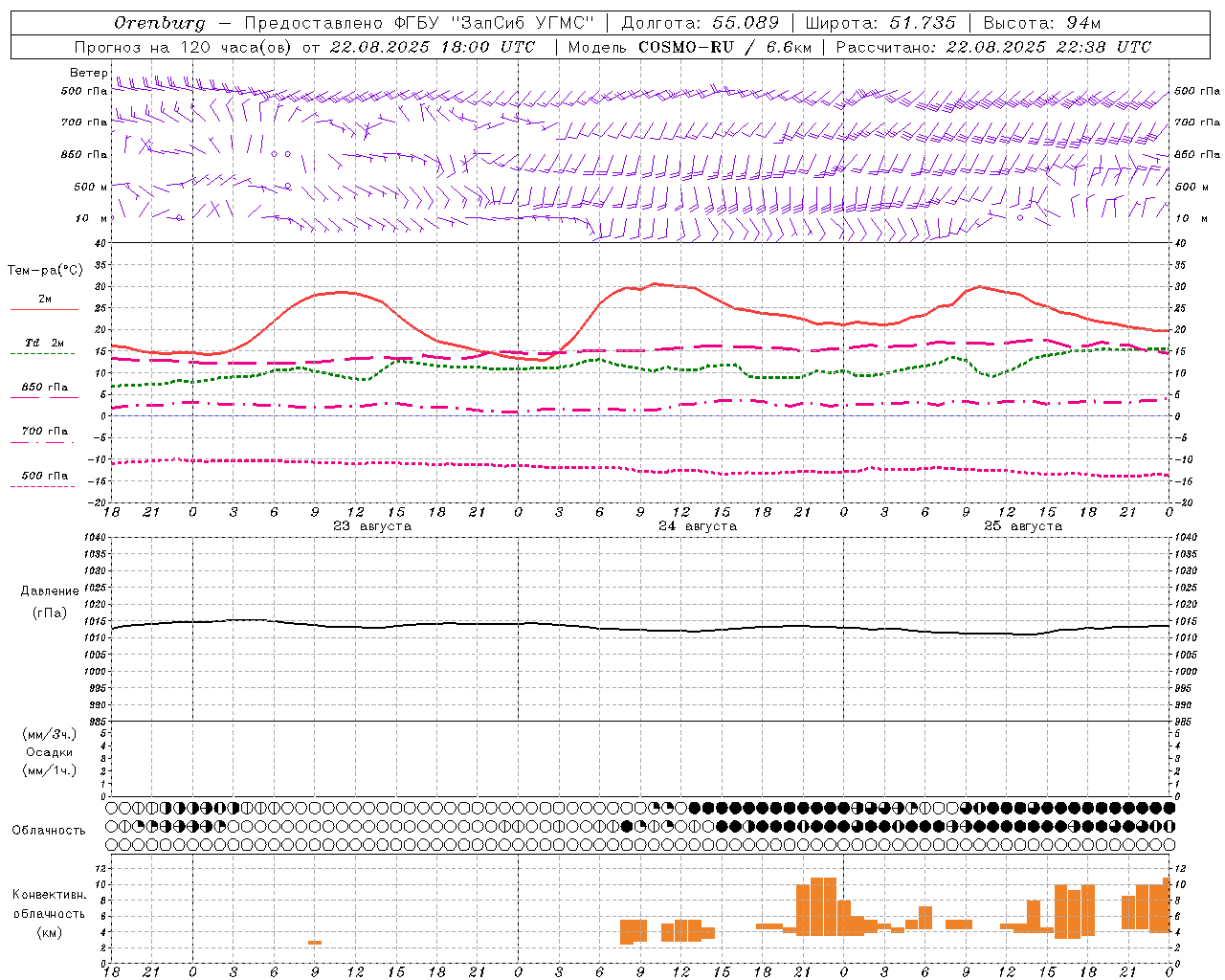Click the forecast start time "22.08.2025 18:00 UTC"
Image resolution: width=1225 pixels, height=980 pixels.
pyautogui.click(x=433, y=47)
